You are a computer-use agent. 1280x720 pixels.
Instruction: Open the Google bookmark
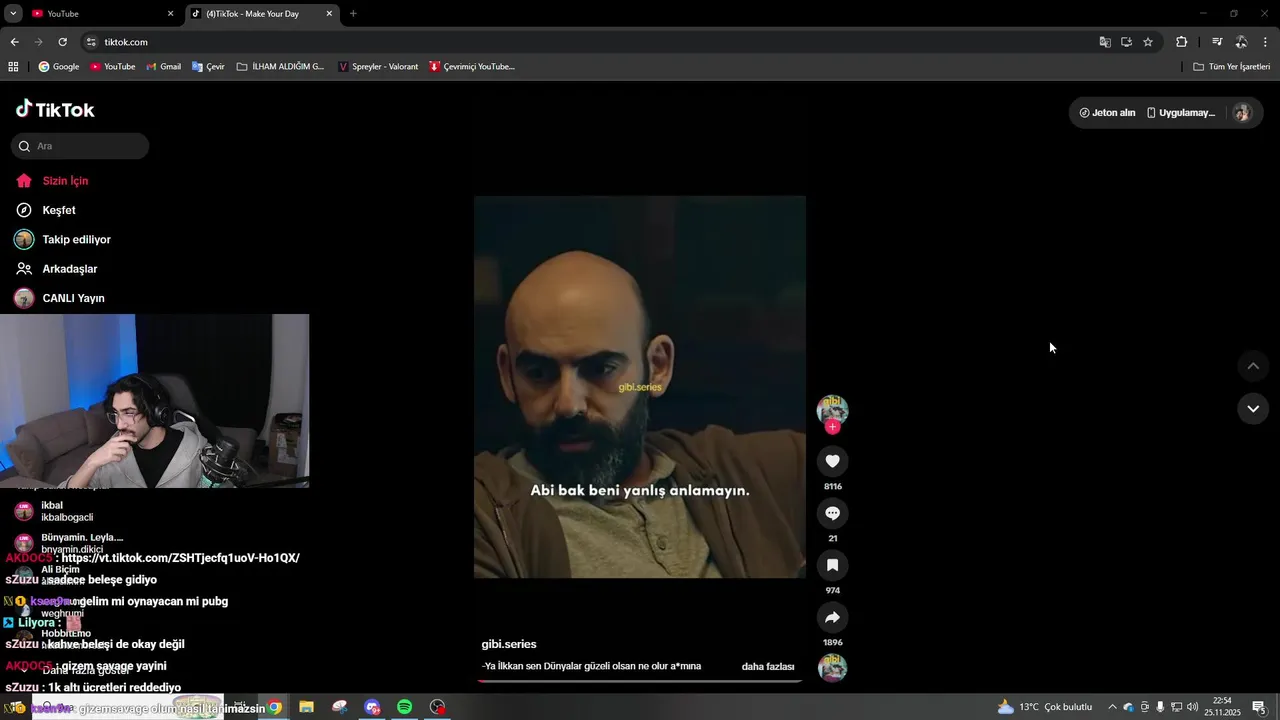pos(59,67)
